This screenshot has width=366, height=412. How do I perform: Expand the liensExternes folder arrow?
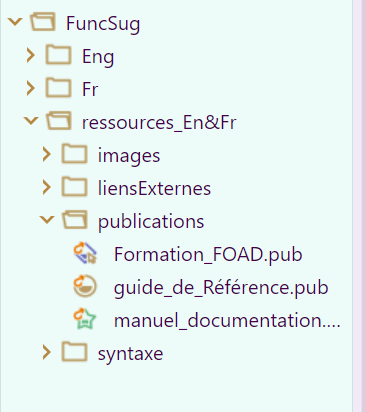pos(47,187)
